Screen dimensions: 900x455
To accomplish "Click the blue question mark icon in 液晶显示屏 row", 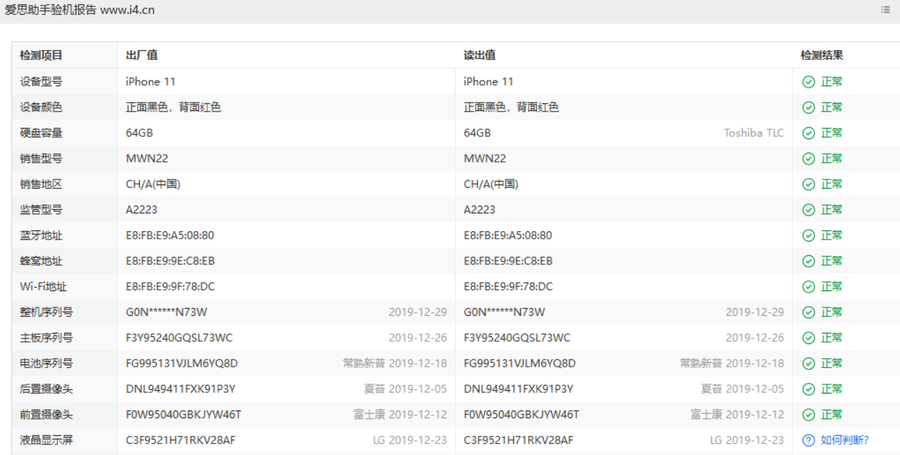I will point(808,440).
